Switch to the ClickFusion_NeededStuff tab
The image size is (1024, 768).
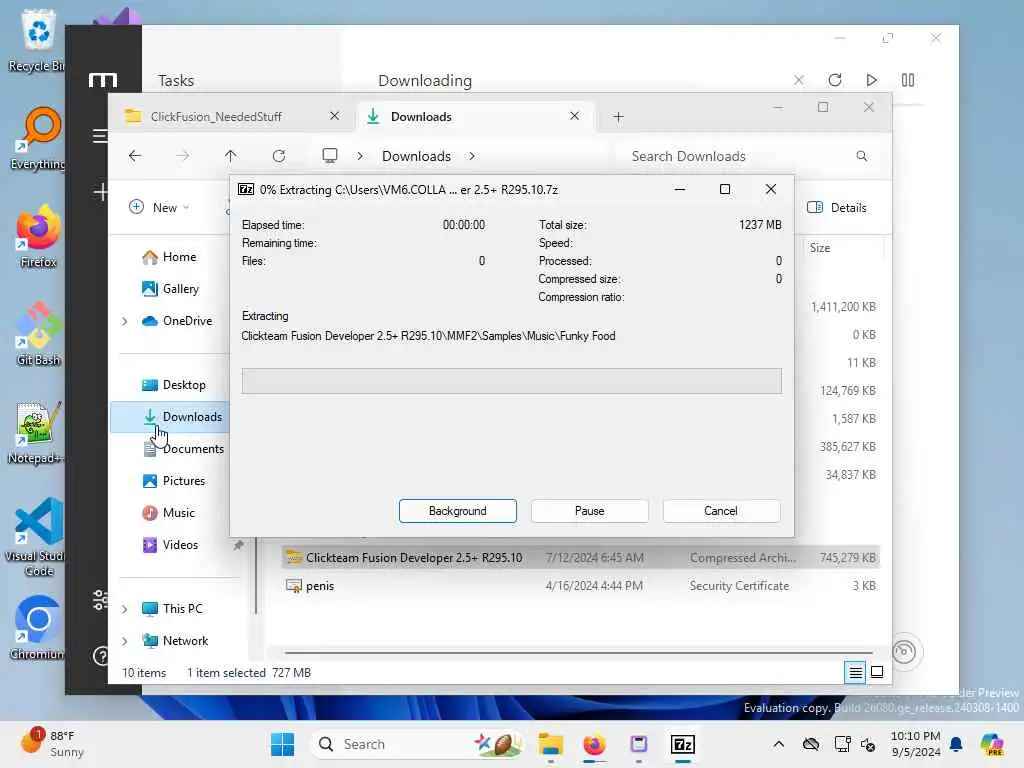point(216,116)
